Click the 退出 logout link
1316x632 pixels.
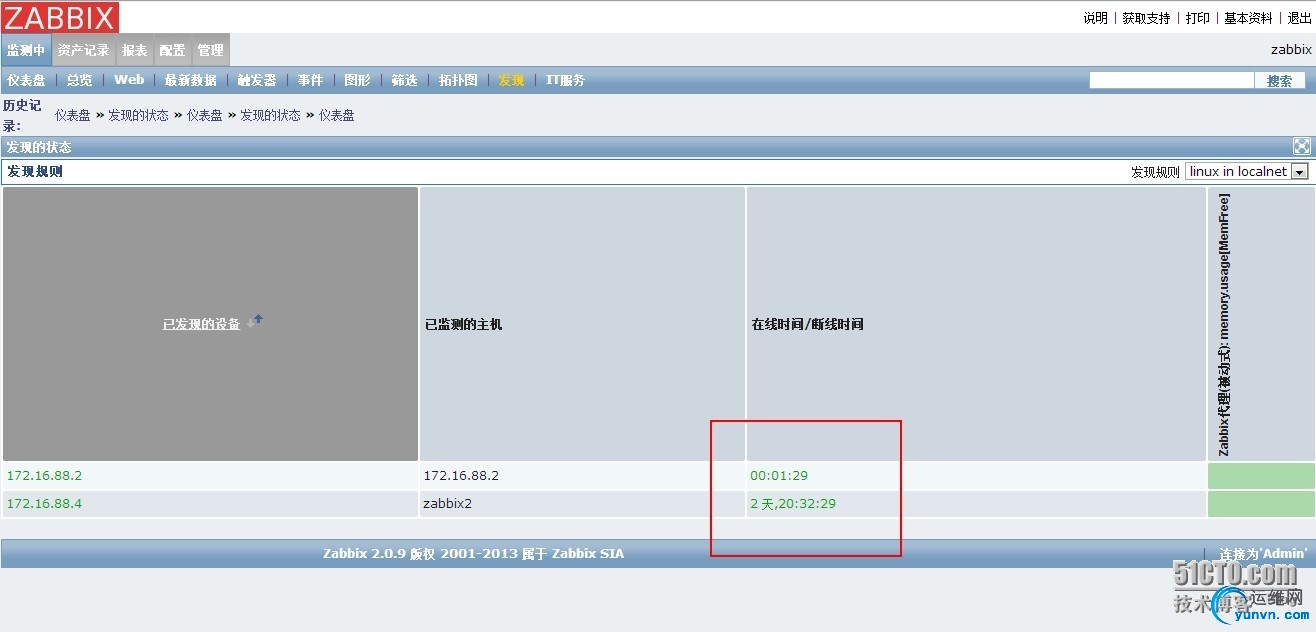tap(1300, 18)
